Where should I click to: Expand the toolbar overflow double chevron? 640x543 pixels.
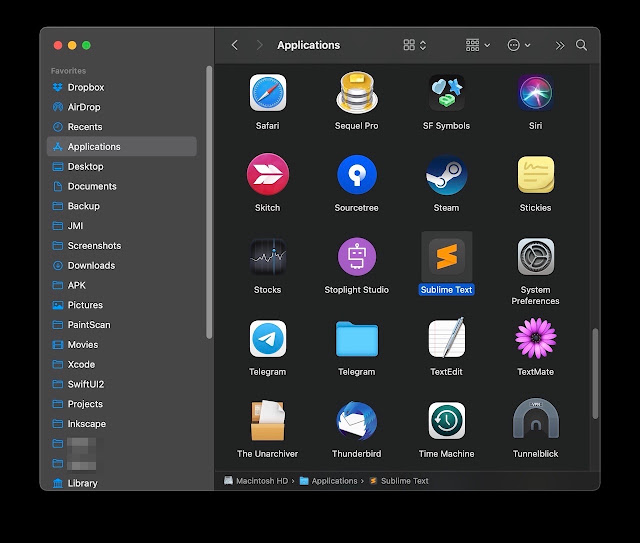coord(560,45)
